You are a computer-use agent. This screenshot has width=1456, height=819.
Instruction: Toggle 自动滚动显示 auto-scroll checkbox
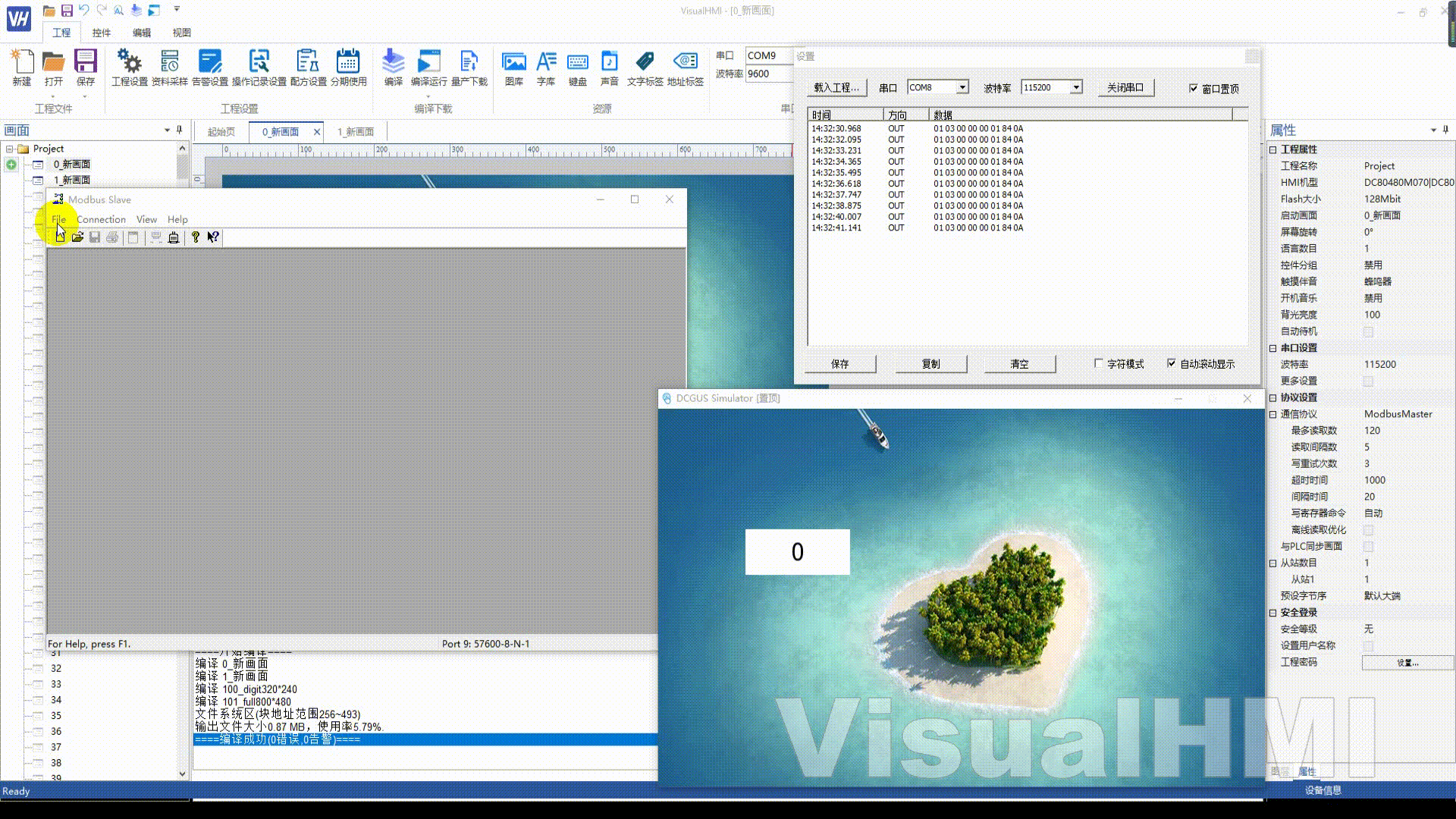coord(1171,363)
